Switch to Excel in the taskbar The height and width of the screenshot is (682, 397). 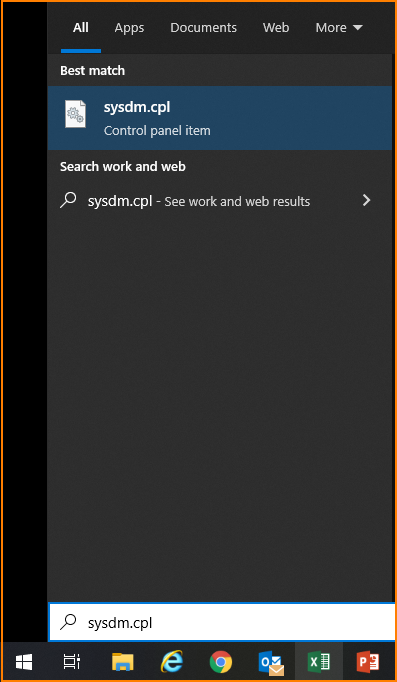(319, 662)
